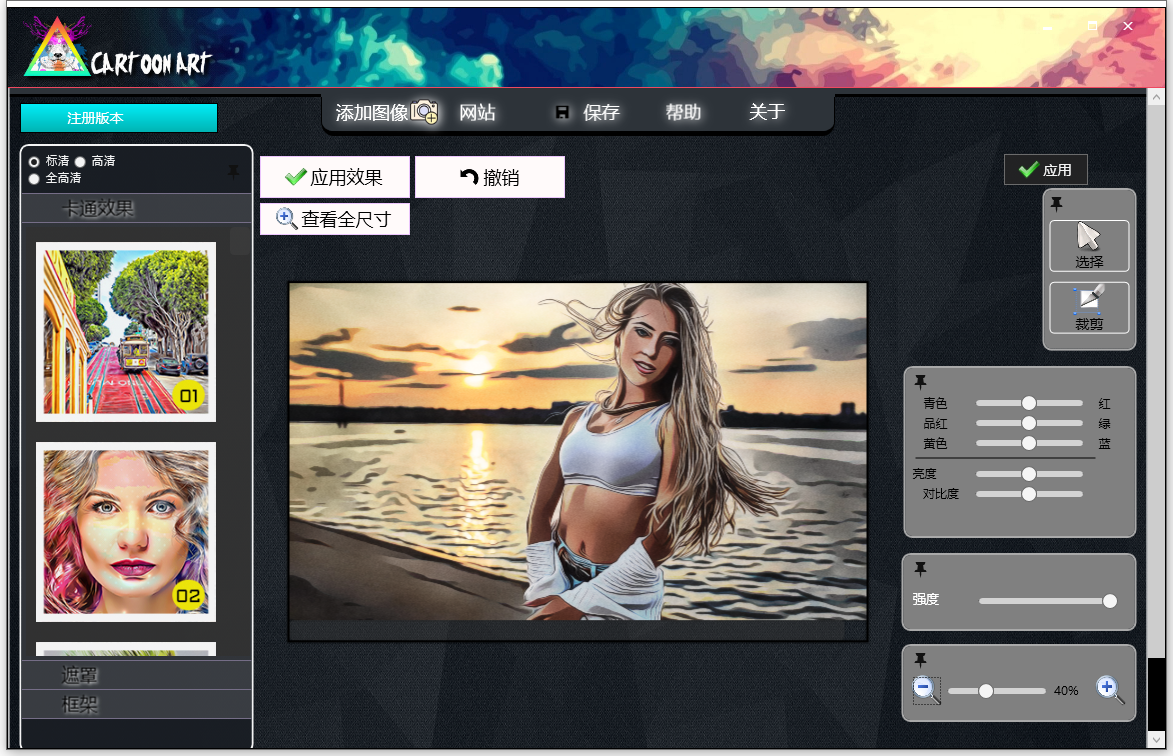Click the Cartoon Art logo
This screenshot has width=1173, height=756.
pyautogui.click(x=117, y=49)
